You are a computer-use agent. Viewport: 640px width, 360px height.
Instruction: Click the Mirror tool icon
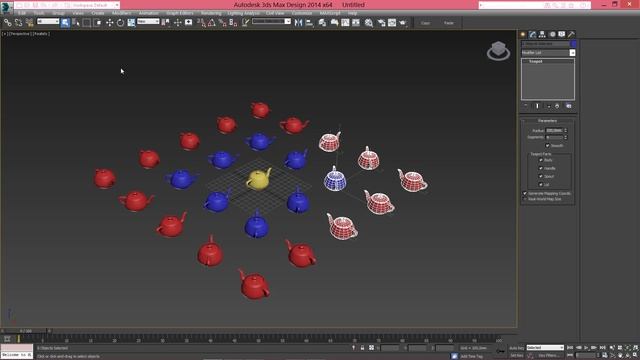click(298, 23)
